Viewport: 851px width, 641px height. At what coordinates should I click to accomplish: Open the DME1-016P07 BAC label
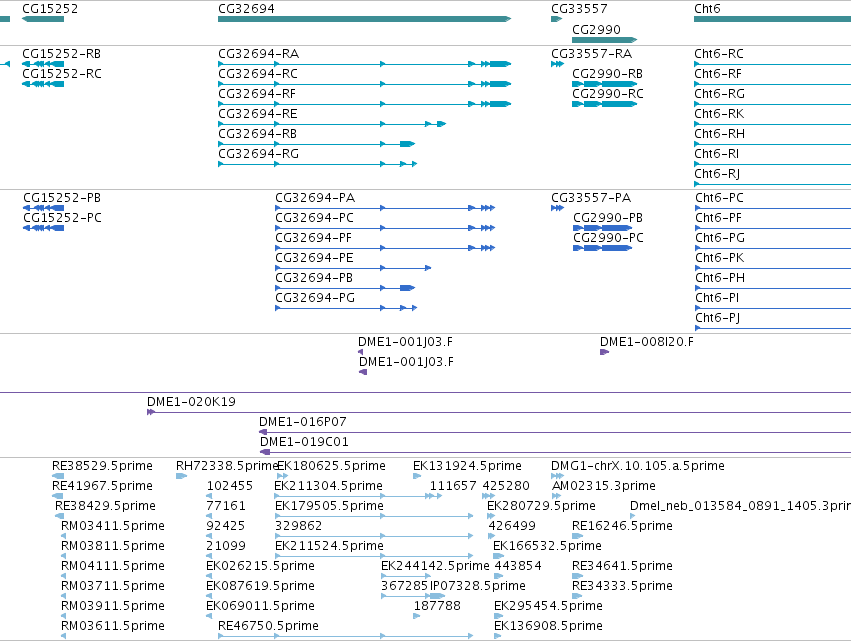pos(302,422)
